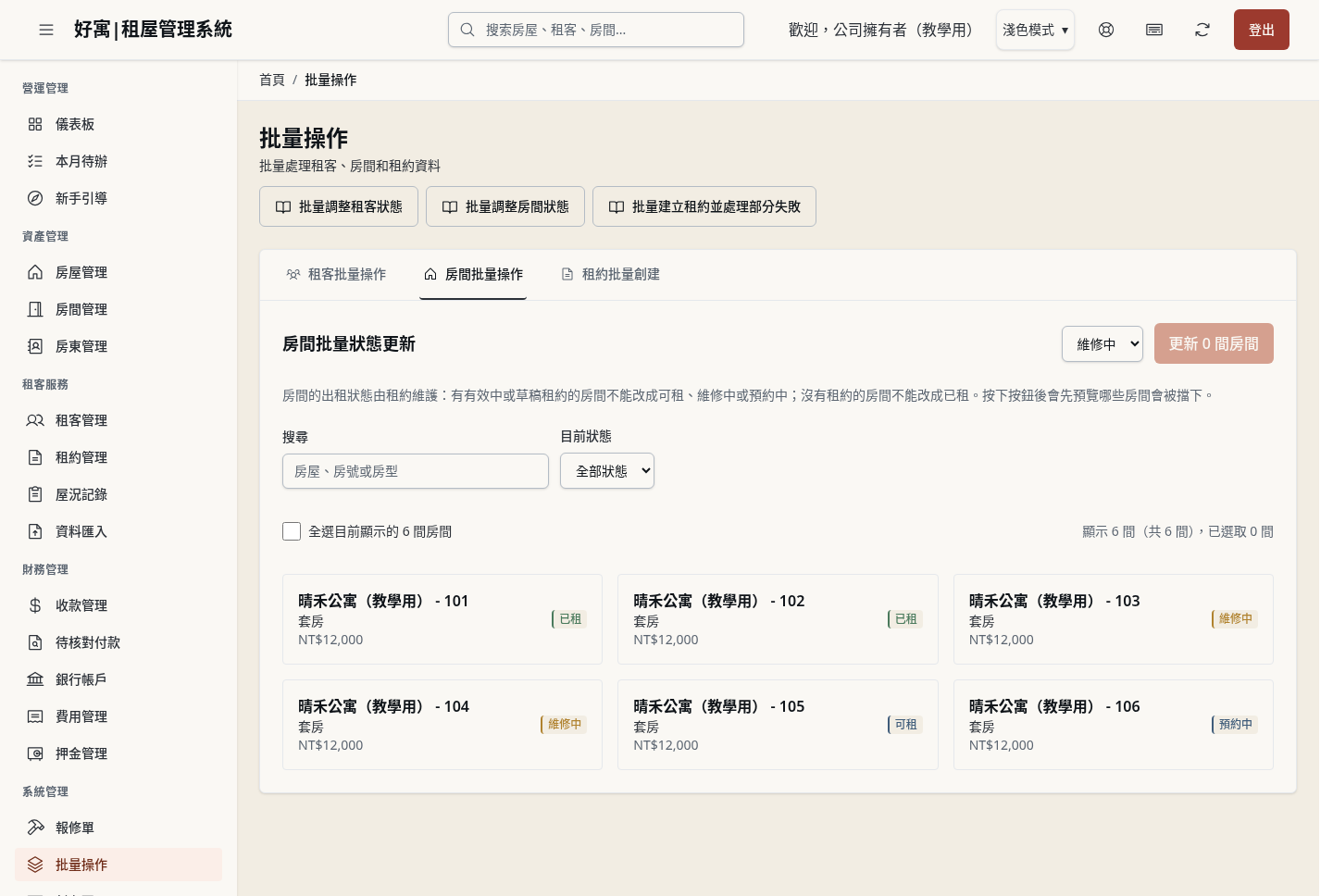This screenshot has width=1333, height=896.
Task: Open 報修單 tools icon in sidebar
Action: tap(35, 828)
